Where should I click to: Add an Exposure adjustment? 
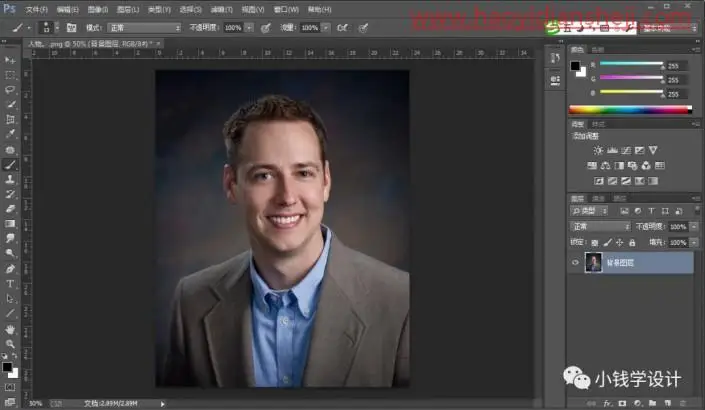(639, 150)
